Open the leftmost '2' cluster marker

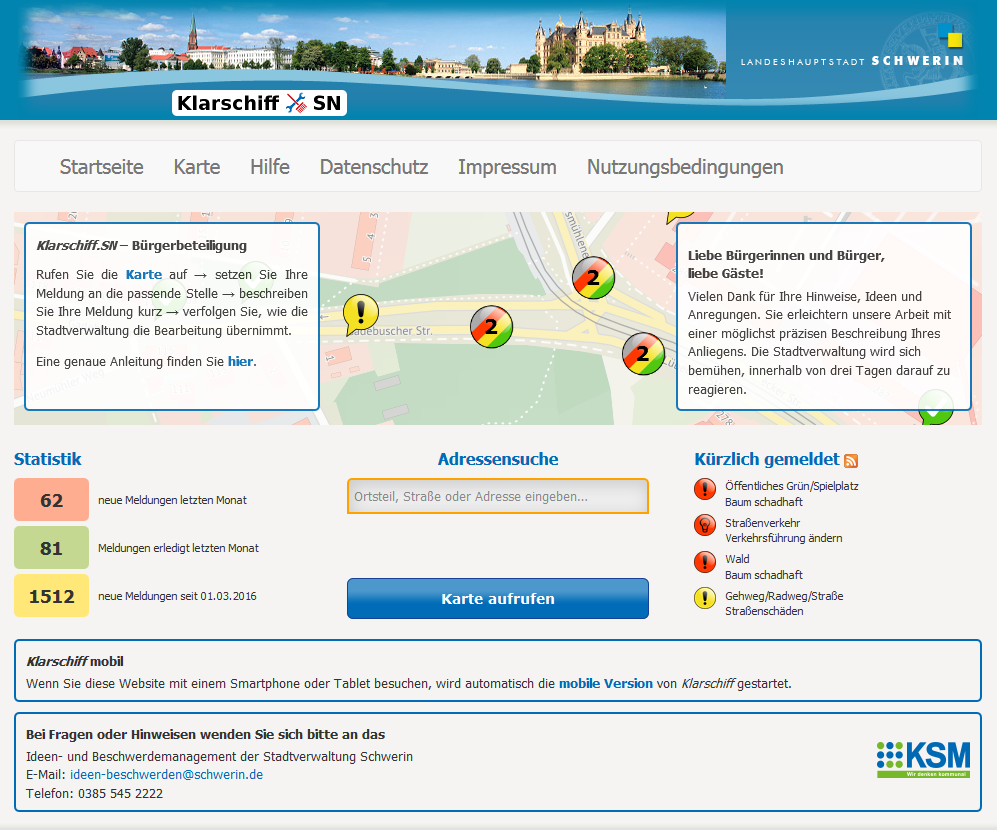[492, 327]
